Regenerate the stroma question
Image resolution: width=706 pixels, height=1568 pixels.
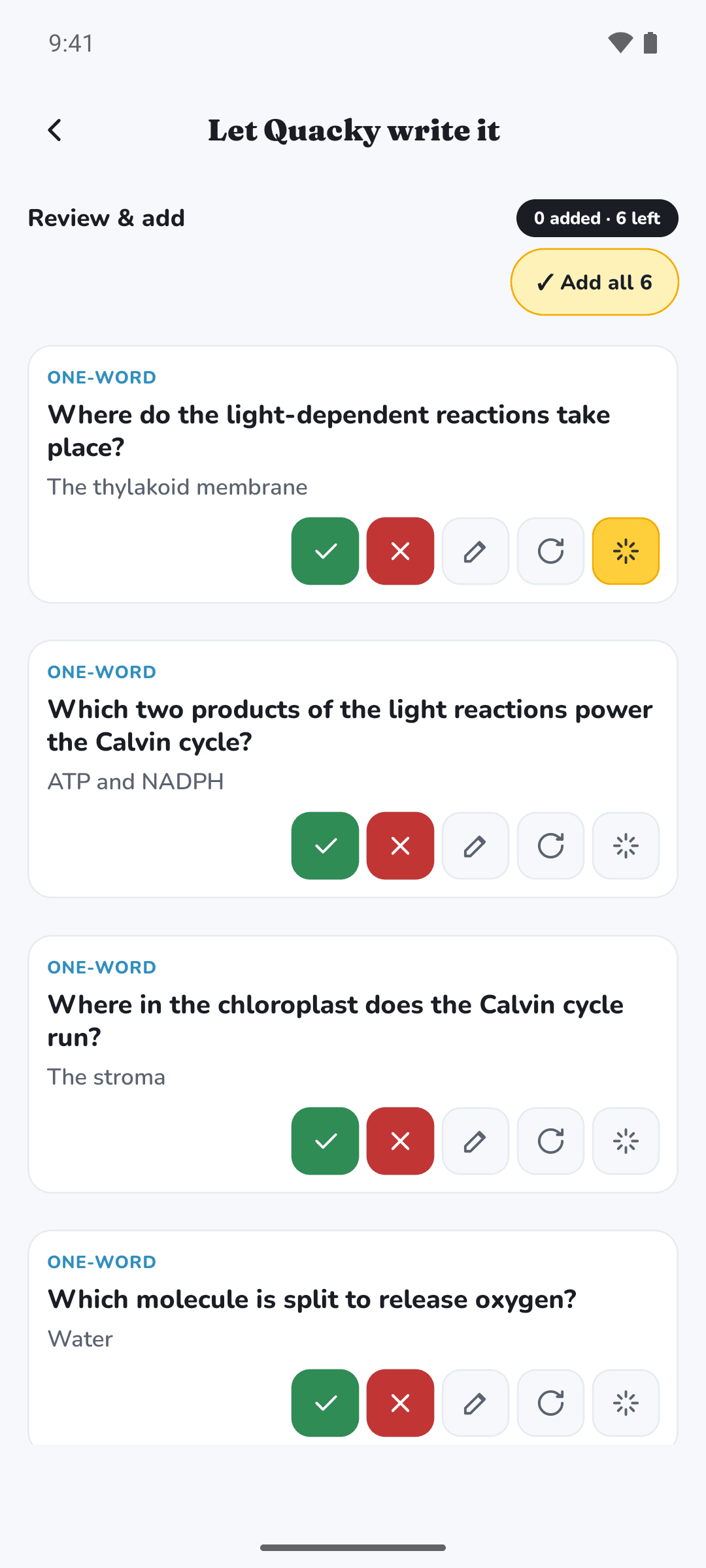(x=551, y=1141)
